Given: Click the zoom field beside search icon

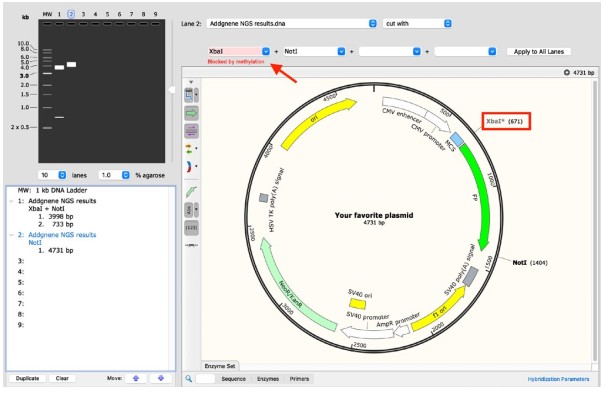Looking at the screenshot, I should click(205, 379).
